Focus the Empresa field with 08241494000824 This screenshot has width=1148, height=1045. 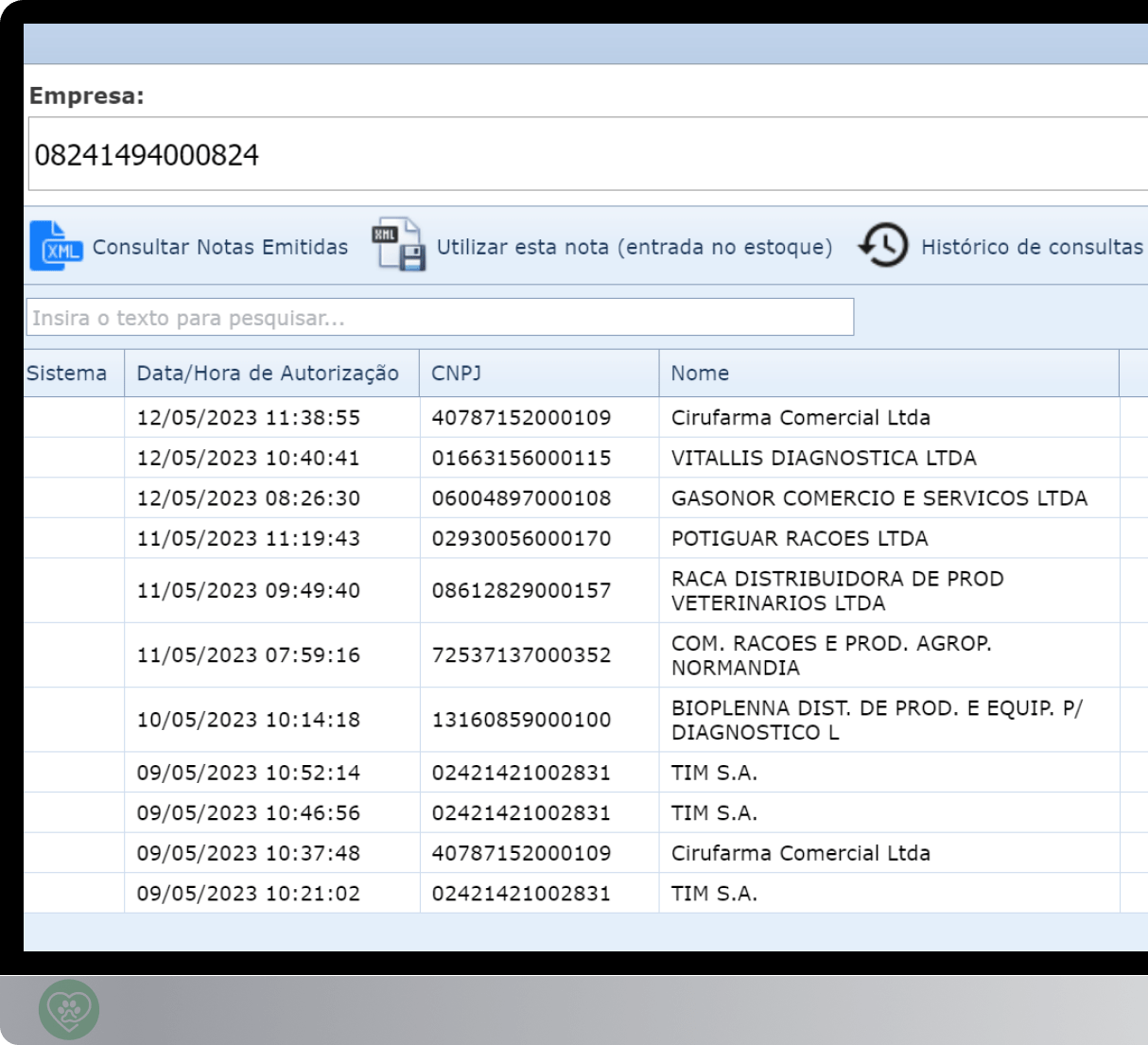[x=586, y=154]
